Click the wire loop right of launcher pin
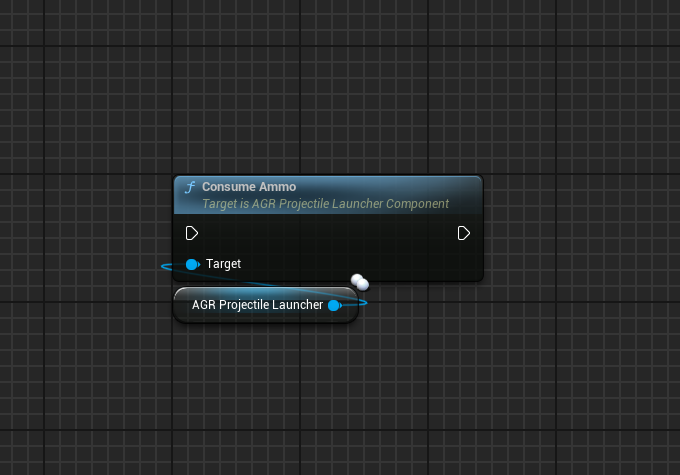This screenshot has height=475, width=680. 360,302
